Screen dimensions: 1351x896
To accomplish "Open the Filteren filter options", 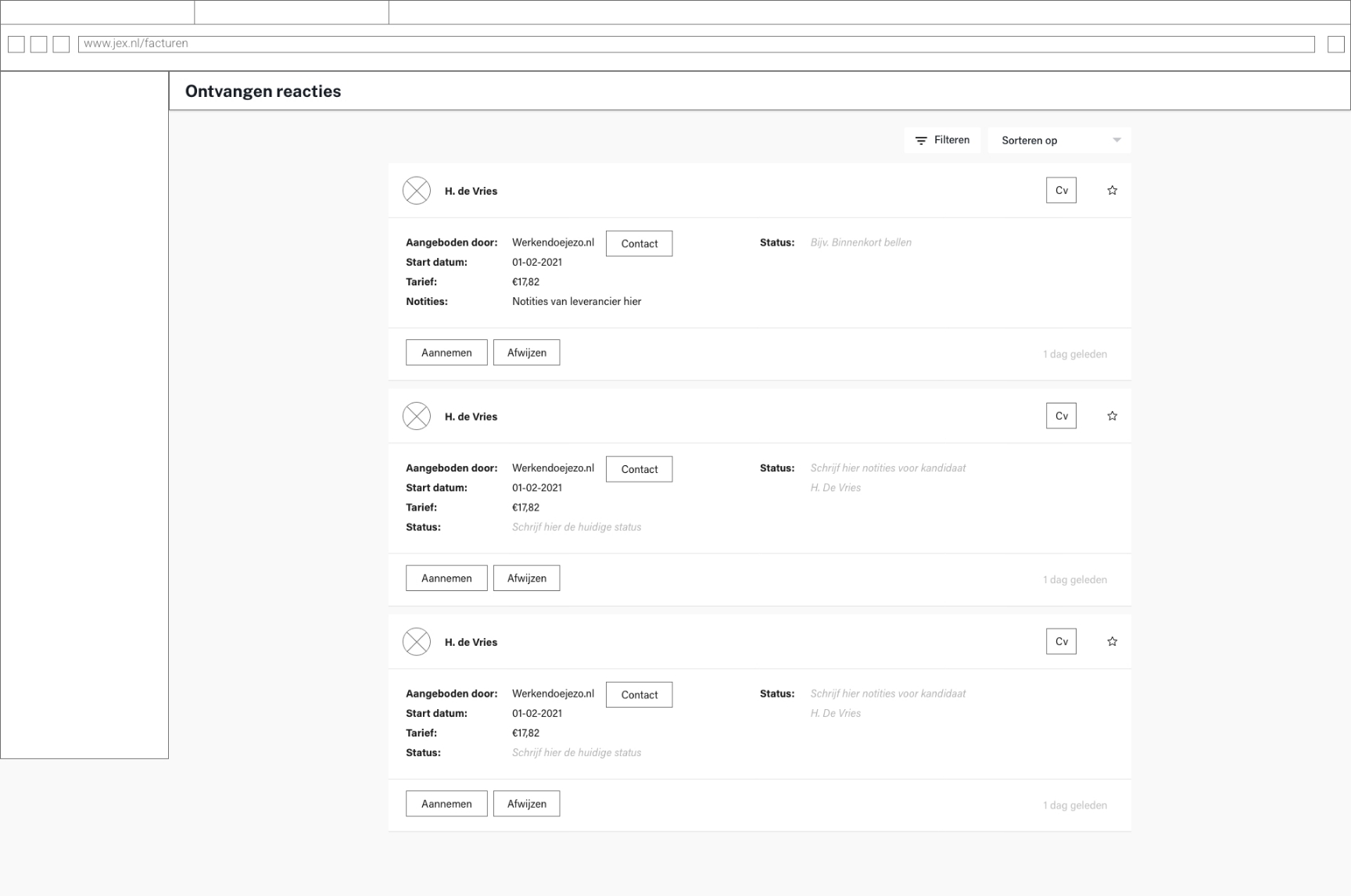I will [x=942, y=140].
